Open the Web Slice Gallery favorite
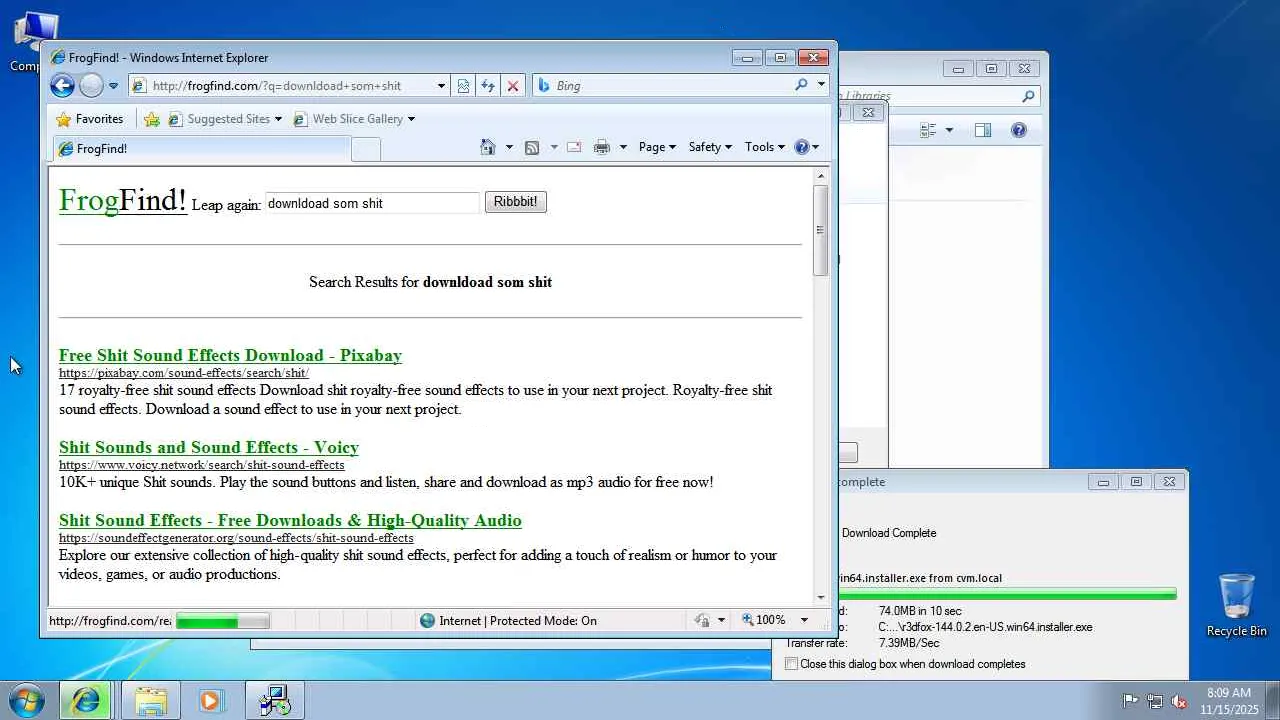 [353, 119]
